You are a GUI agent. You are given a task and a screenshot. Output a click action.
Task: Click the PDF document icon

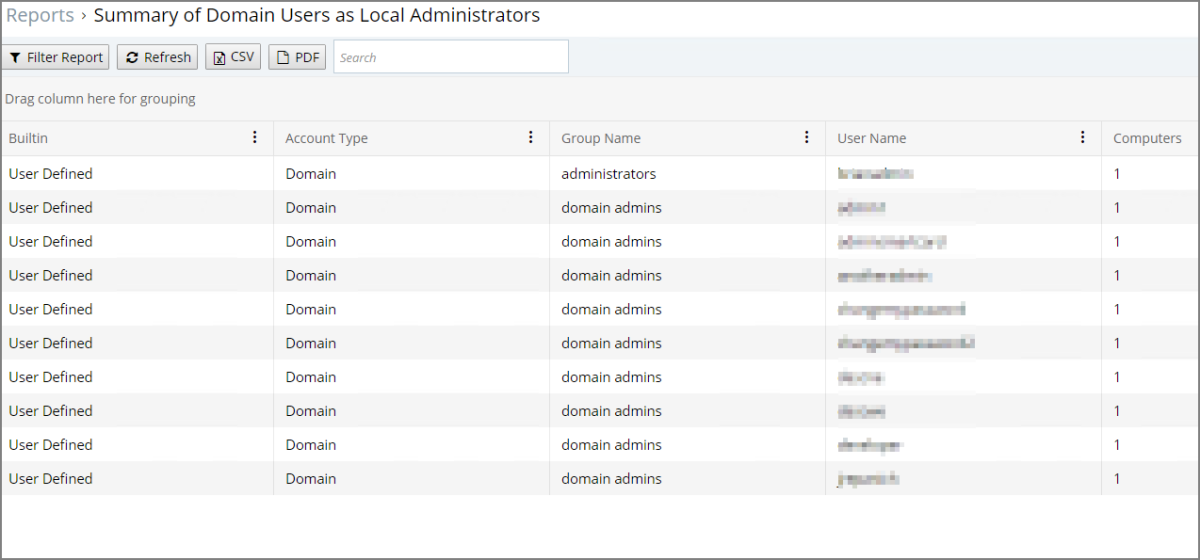pyautogui.click(x=283, y=58)
